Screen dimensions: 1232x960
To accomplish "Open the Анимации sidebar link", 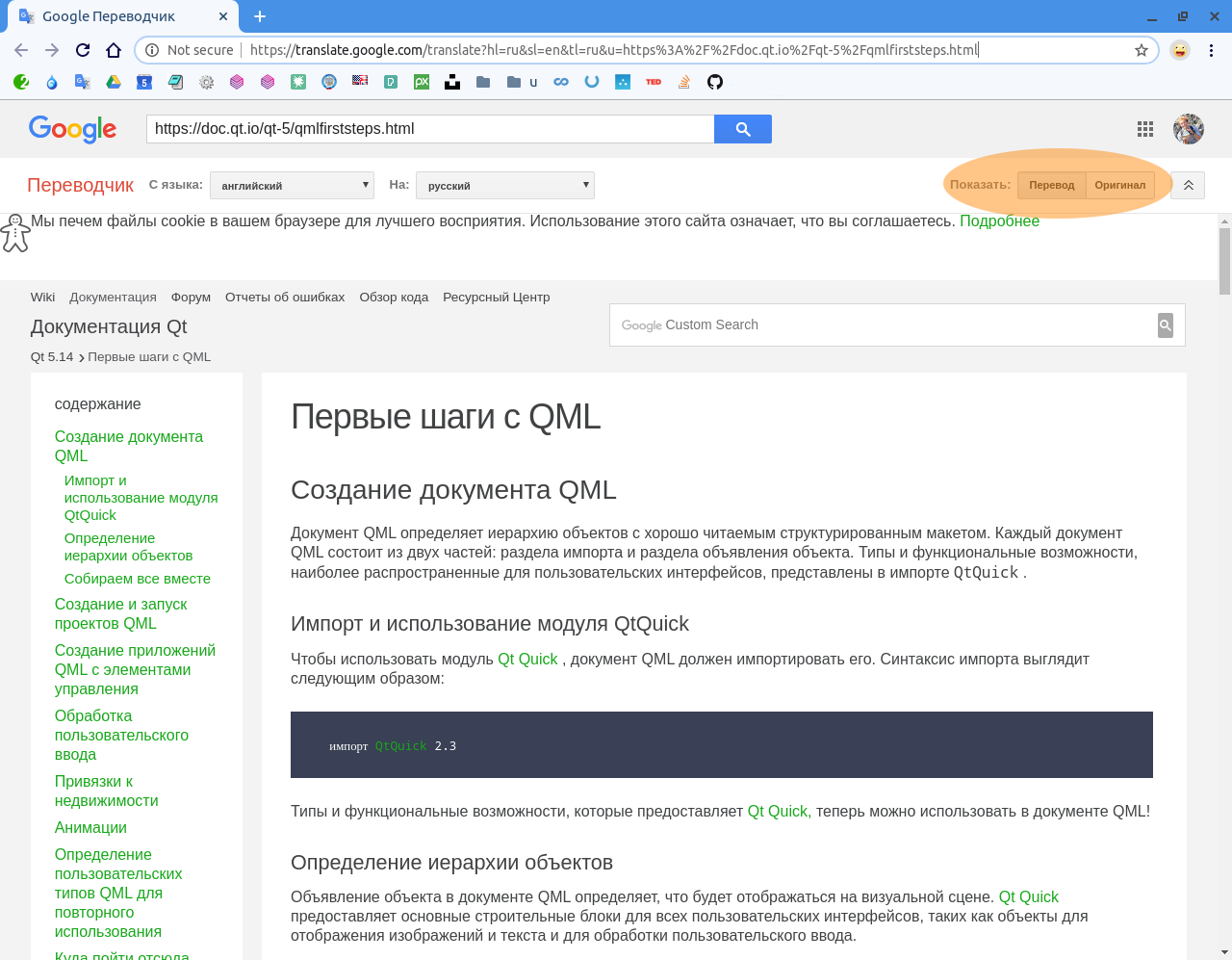I will coord(90,828).
